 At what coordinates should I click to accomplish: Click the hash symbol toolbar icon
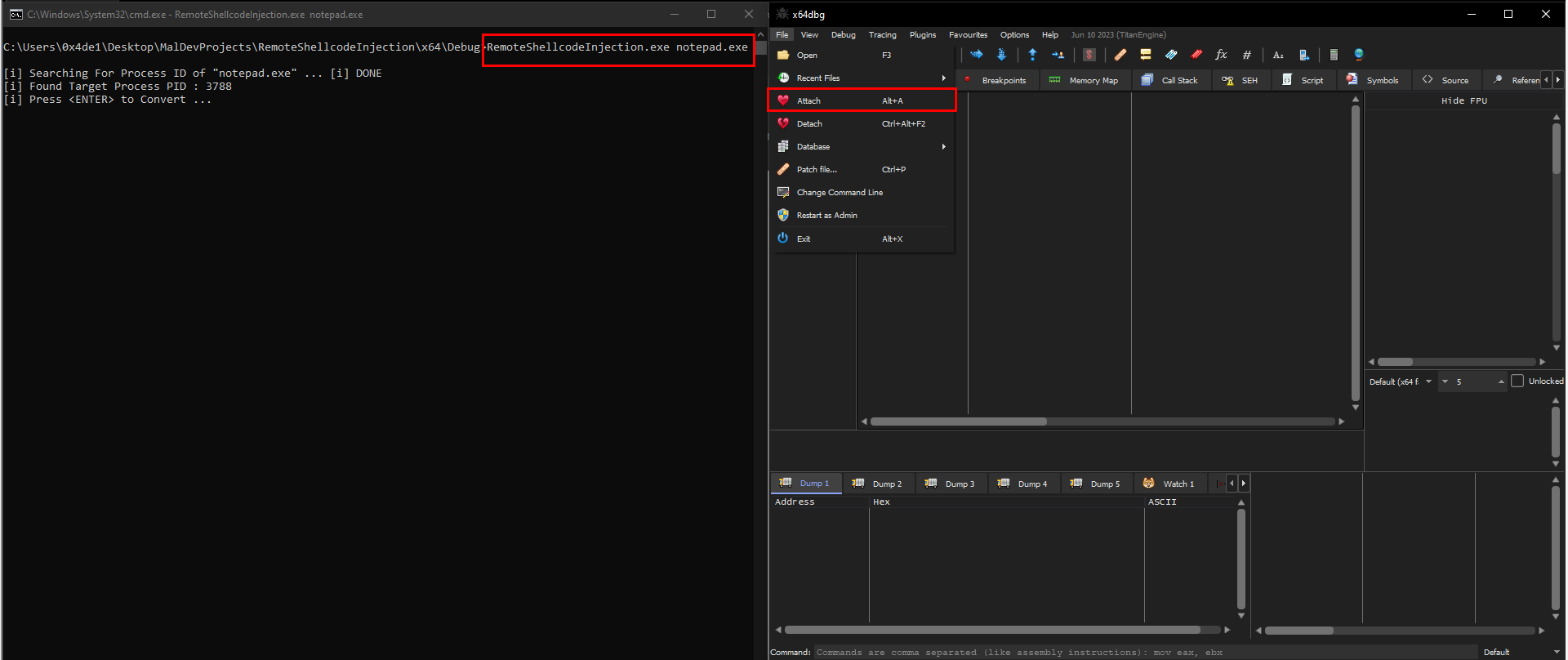pyautogui.click(x=1247, y=55)
